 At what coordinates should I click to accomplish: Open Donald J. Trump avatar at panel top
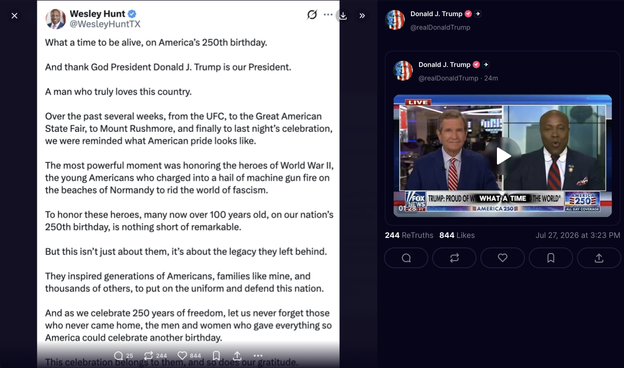395,19
